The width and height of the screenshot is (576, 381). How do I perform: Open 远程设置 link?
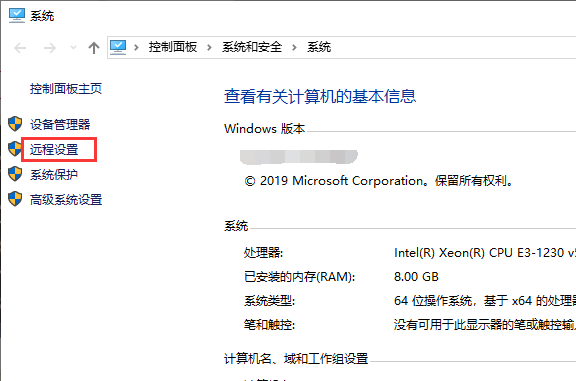(54, 150)
